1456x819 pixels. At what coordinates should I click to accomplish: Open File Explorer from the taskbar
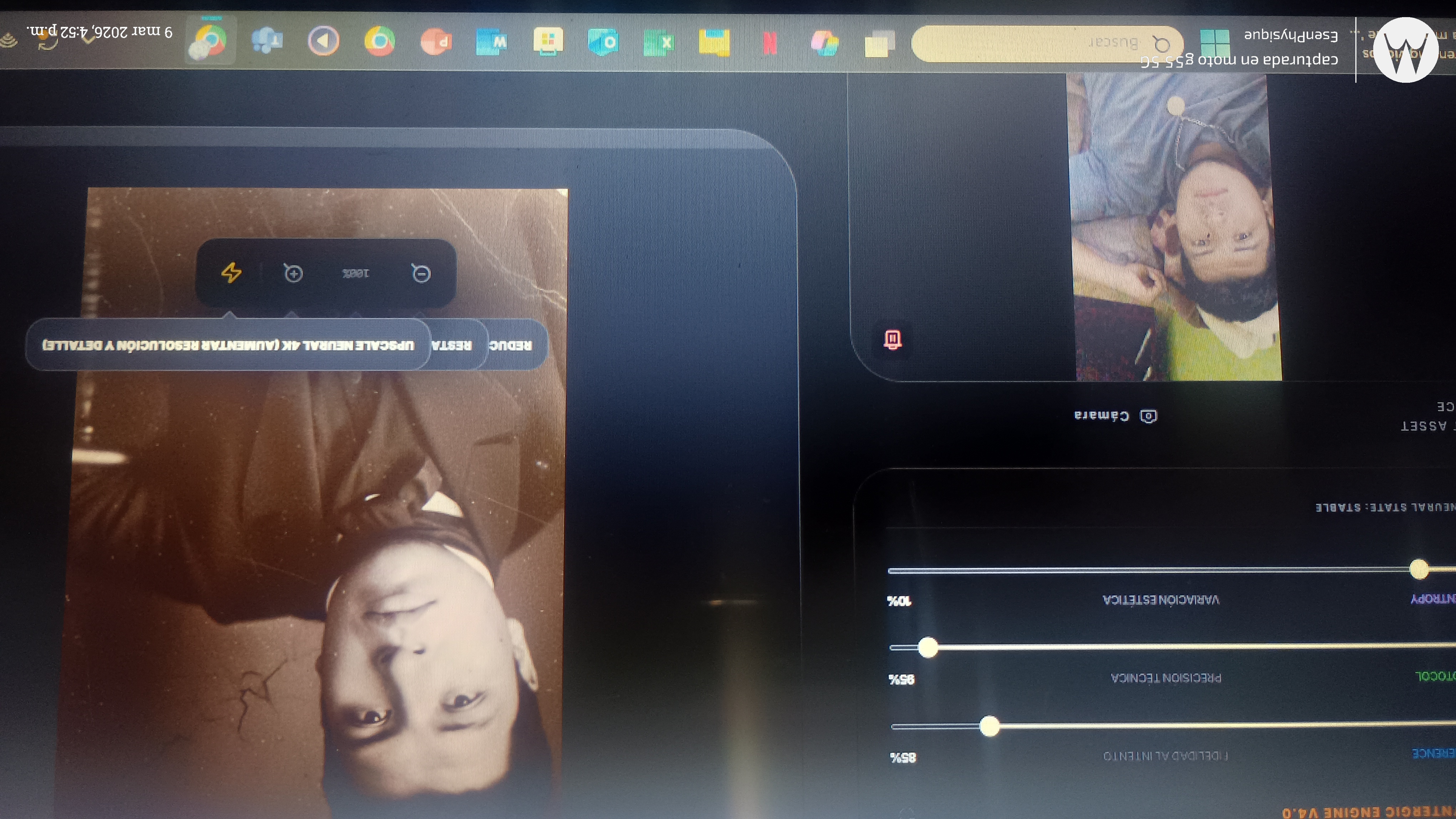tap(714, 43)
